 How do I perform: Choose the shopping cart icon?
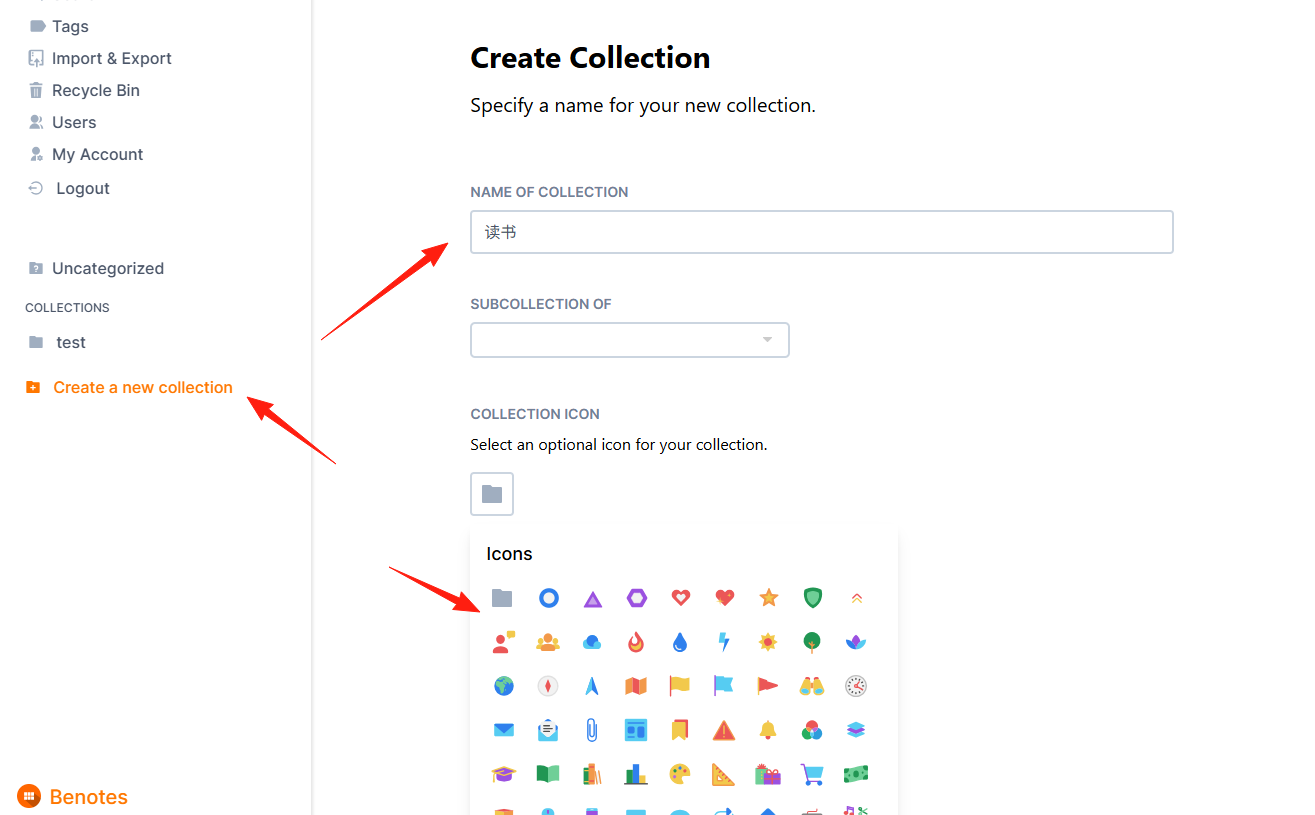click(812, 774)
